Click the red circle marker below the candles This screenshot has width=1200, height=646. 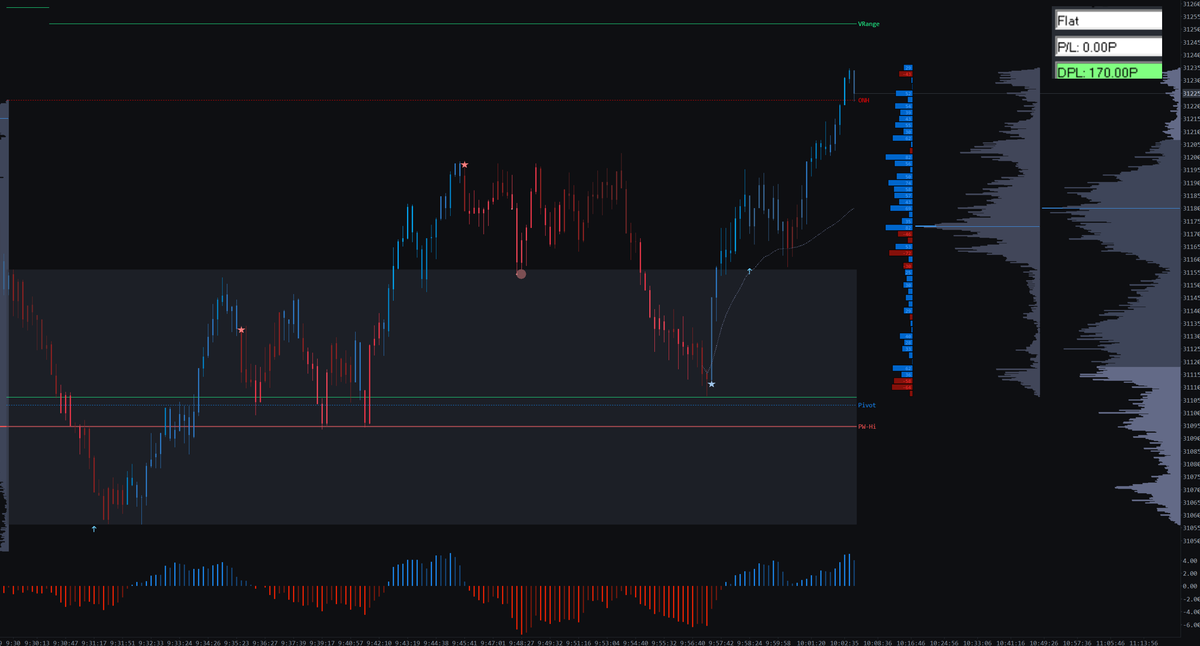coord(520,273)
